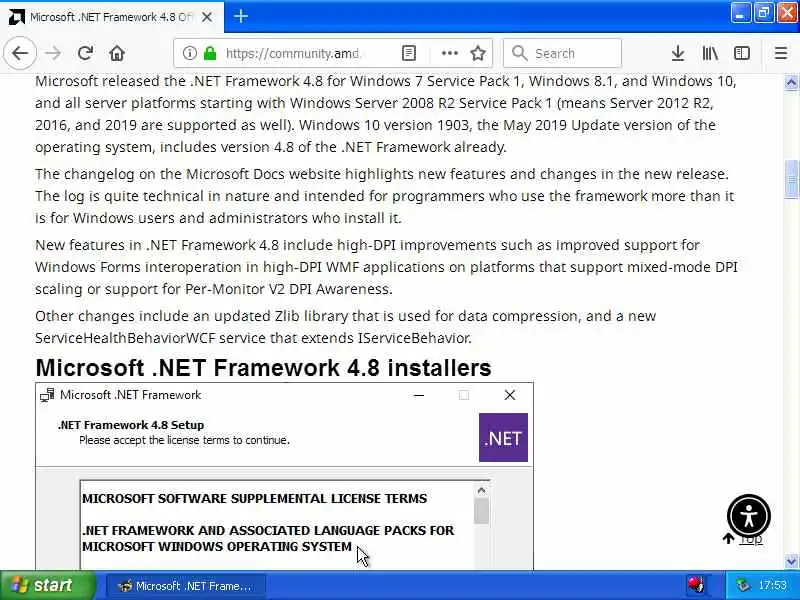The height and width of the screenshot is (600, 800).
Task: Open the accessibility widget button
Action: pyautogui.click(x=748, y=516)
